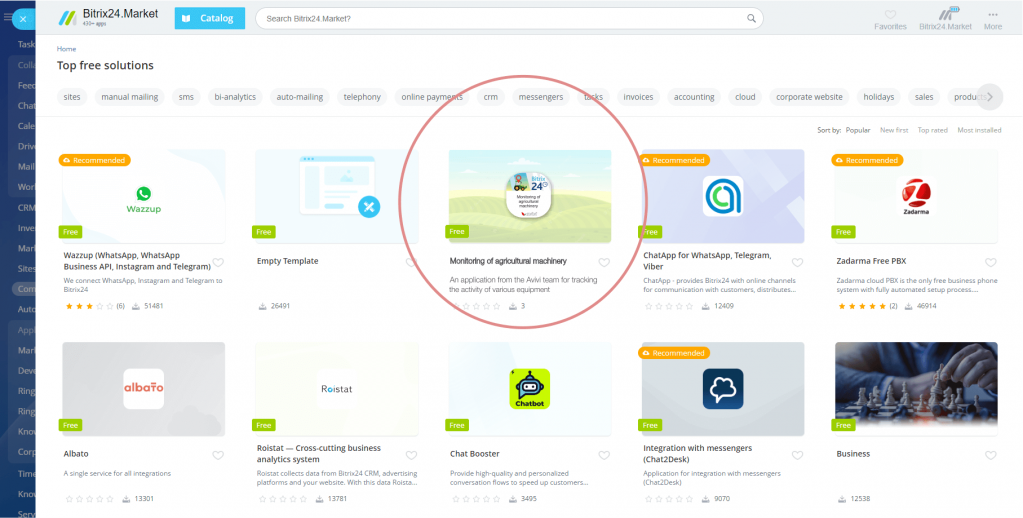Open Chat Booster title link
Image resolution: width=1023 pixels, height=518 pixels.
(x=475, y=453)
